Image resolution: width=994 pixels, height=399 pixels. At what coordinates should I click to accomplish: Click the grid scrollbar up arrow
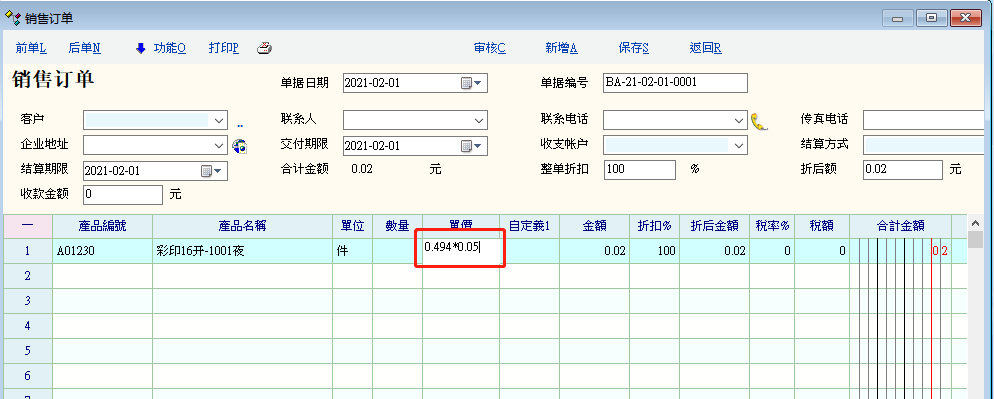[x=976, y=223]
